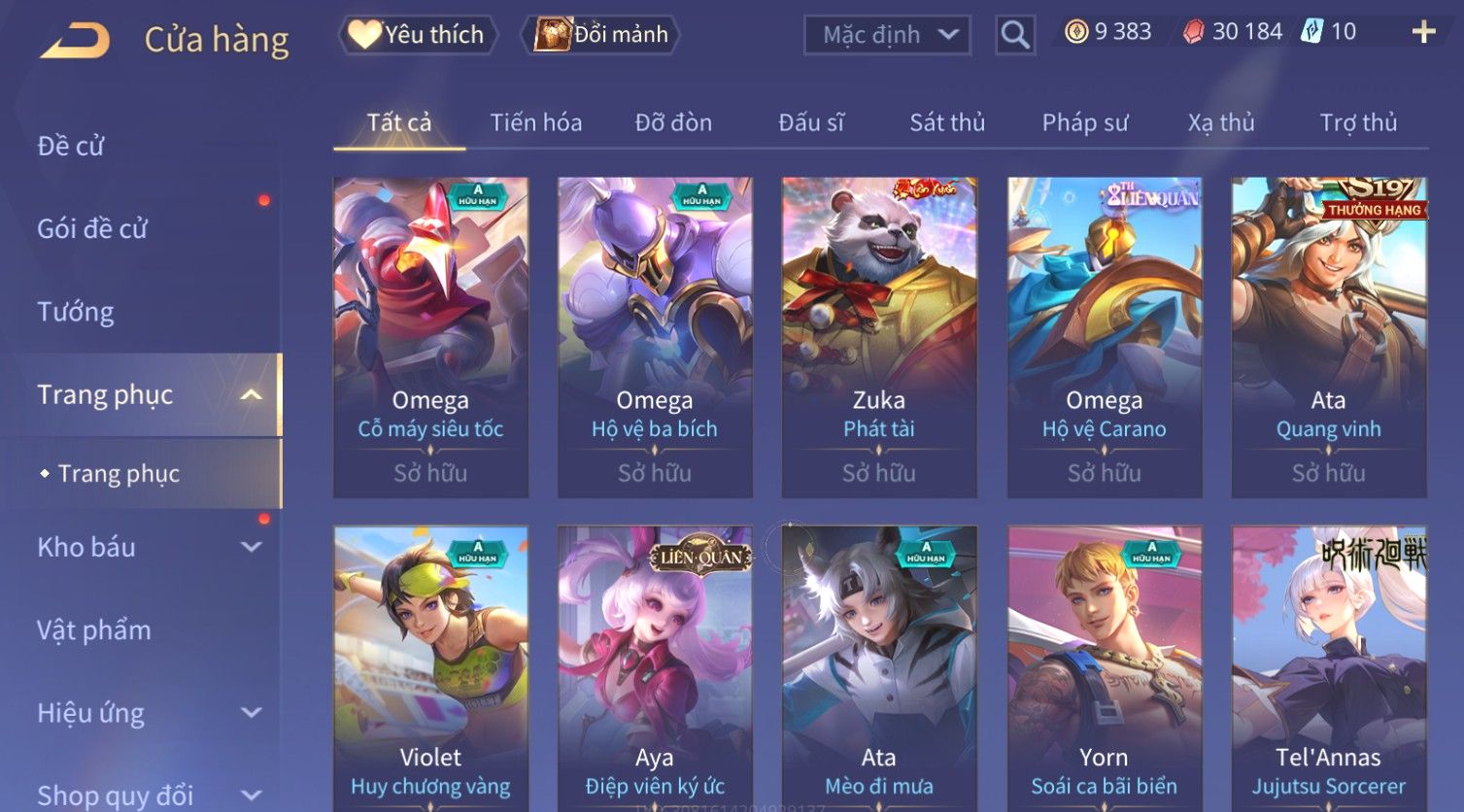The width and height of the screenshot is (1464, 812).
Task: Click the back arrow icon
Action: pyautogui.click(x=76, y=41)
